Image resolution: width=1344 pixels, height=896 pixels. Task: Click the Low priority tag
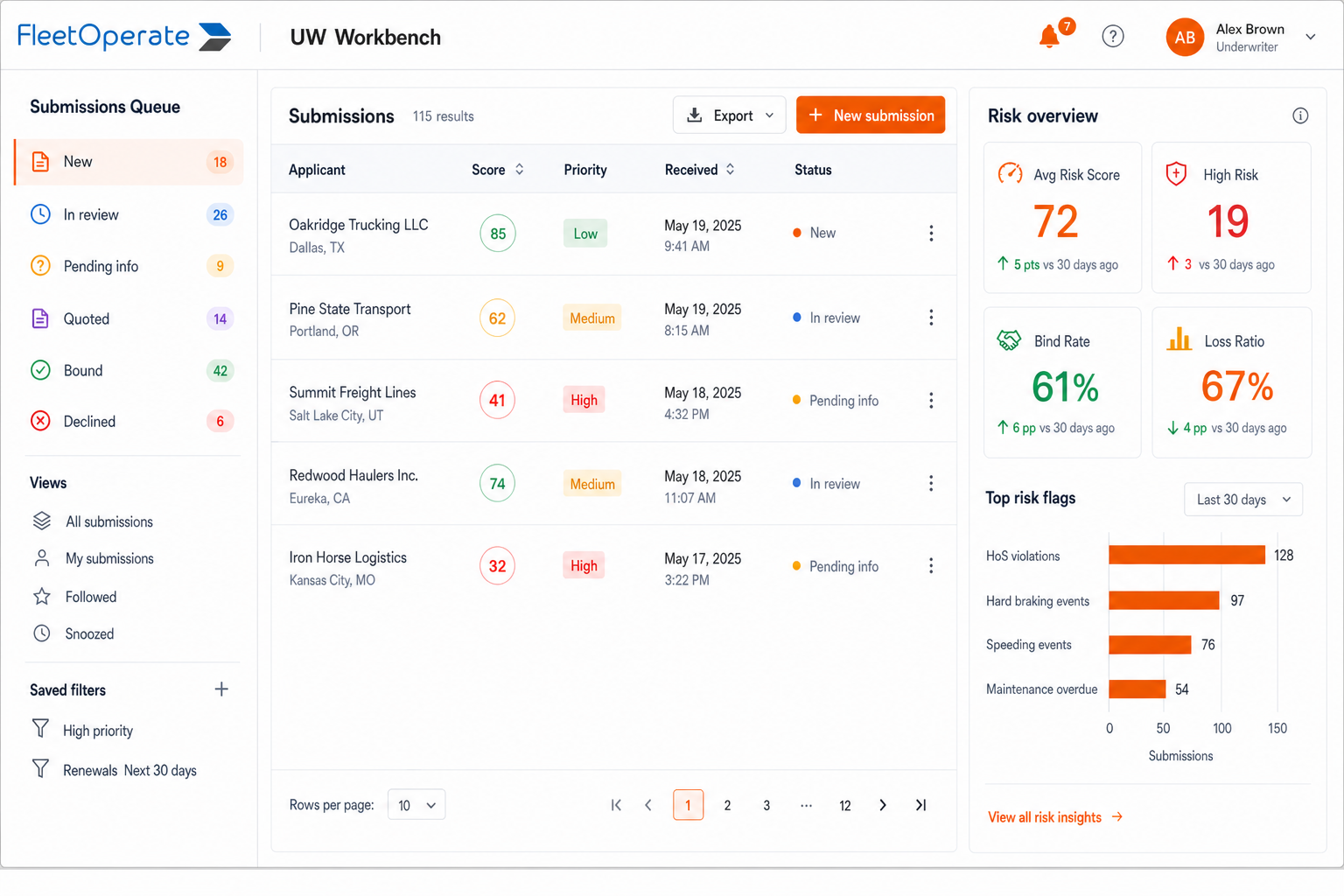585,234
